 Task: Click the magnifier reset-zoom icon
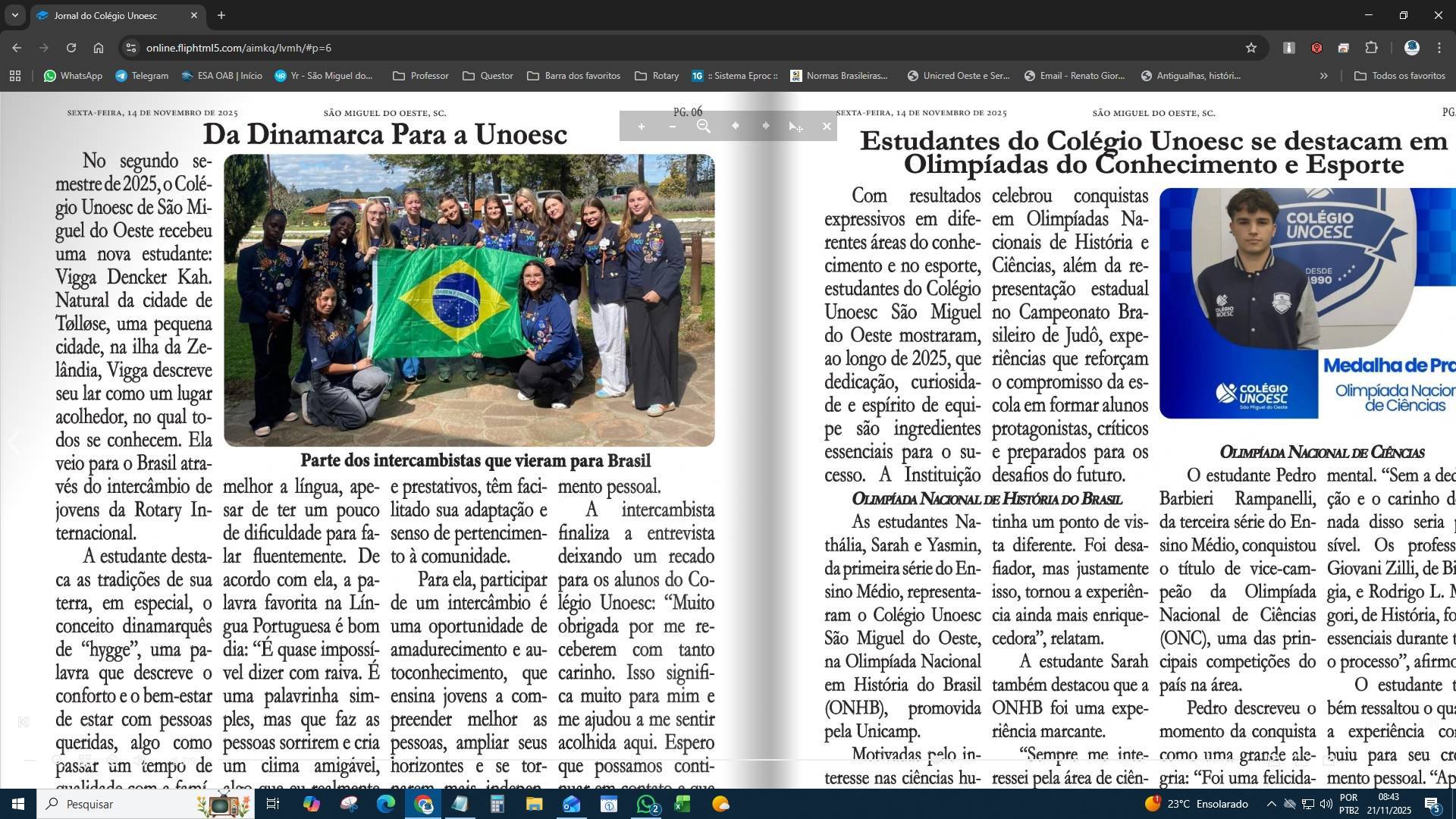point(704,127)
